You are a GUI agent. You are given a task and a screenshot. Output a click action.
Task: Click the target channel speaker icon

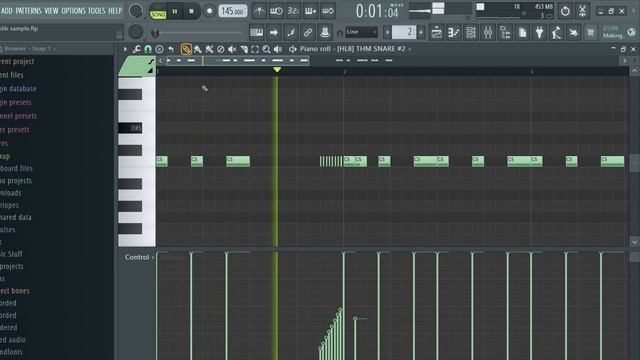coord(292,49)
